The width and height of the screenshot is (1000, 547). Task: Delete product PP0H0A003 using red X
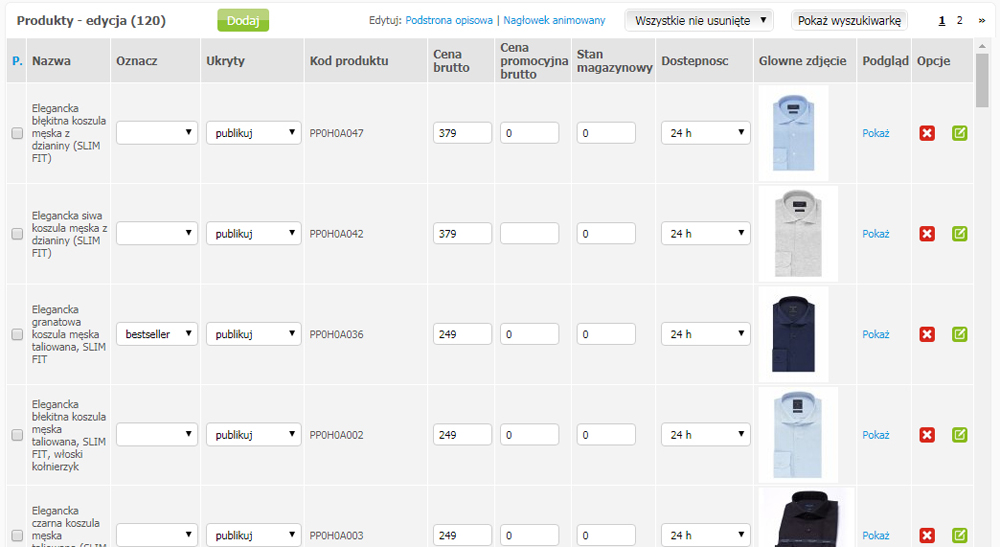tap(927, 536)
